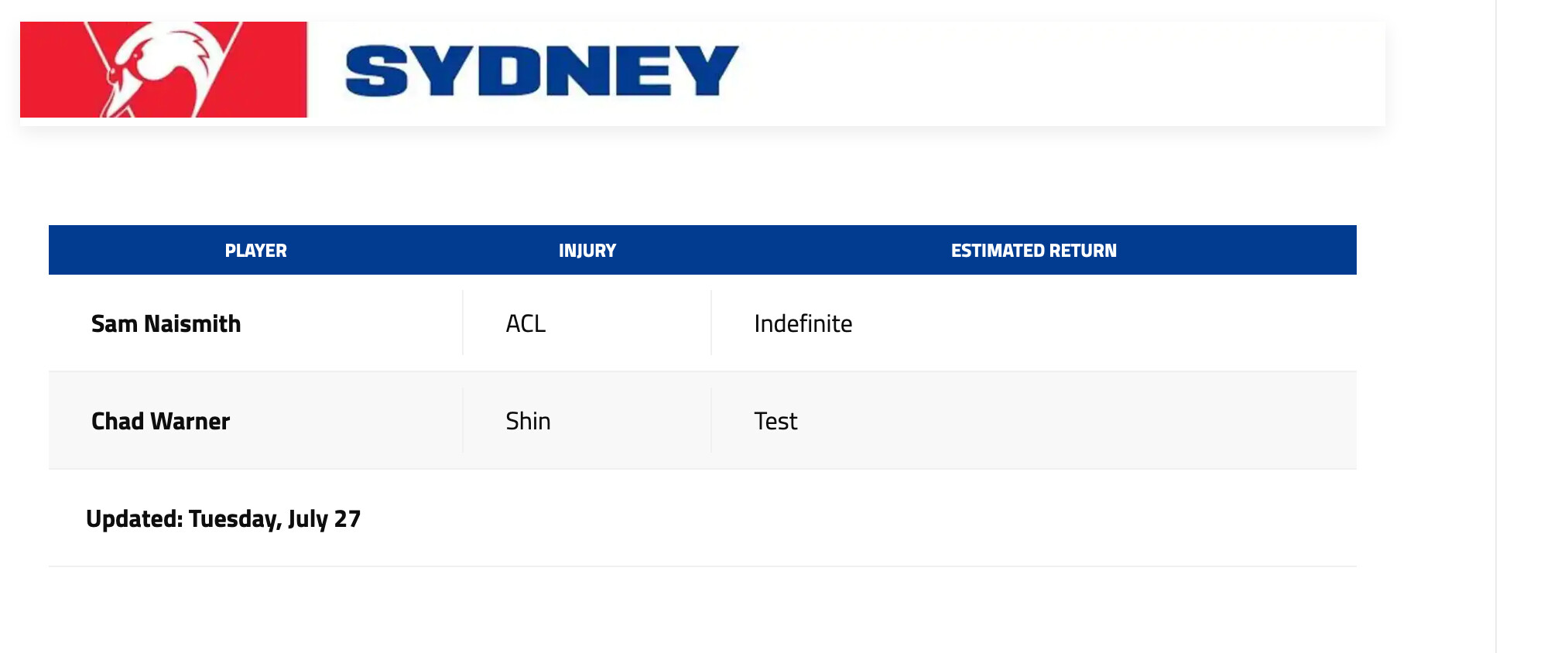This screenshot has width=1568, height=653.
Task: Click the white Sydney banner card
Action: coord(703,74)
